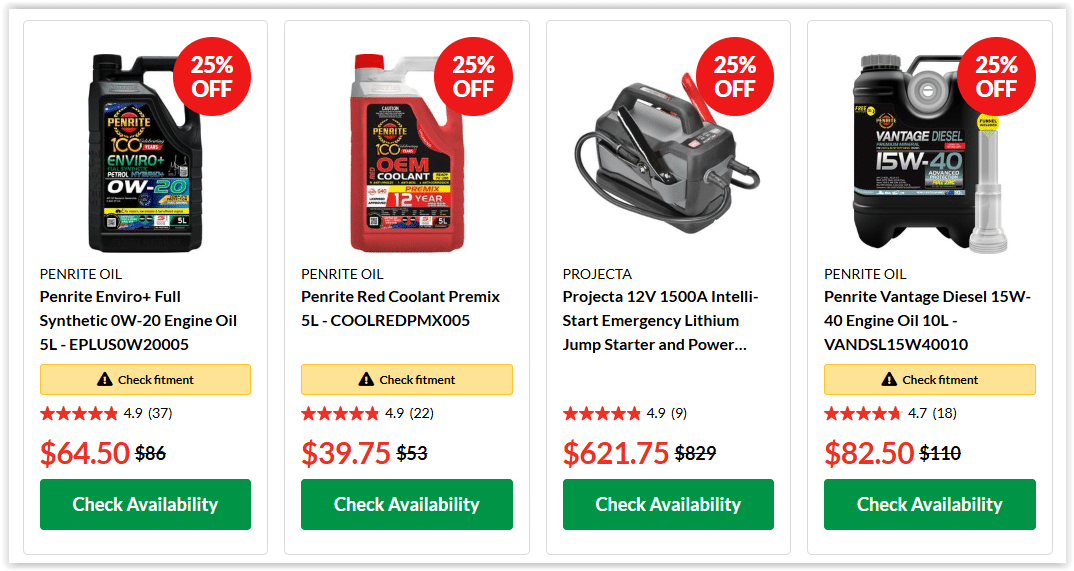Click the 25% OFF badge on Red Coolant Premix
Screen dimensions: 1074x571
click(x=473, y=77)
